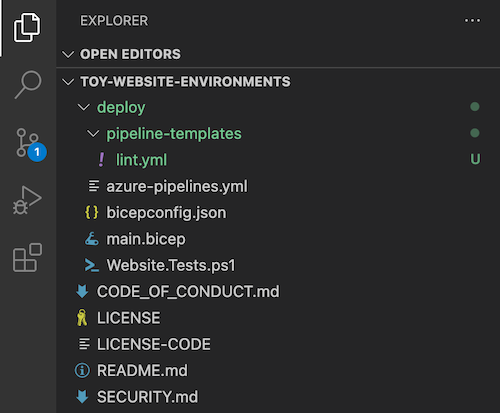Open the Extensions view
Image resolution: width=500 pixels, height=413 pixels.
point(27,257)
